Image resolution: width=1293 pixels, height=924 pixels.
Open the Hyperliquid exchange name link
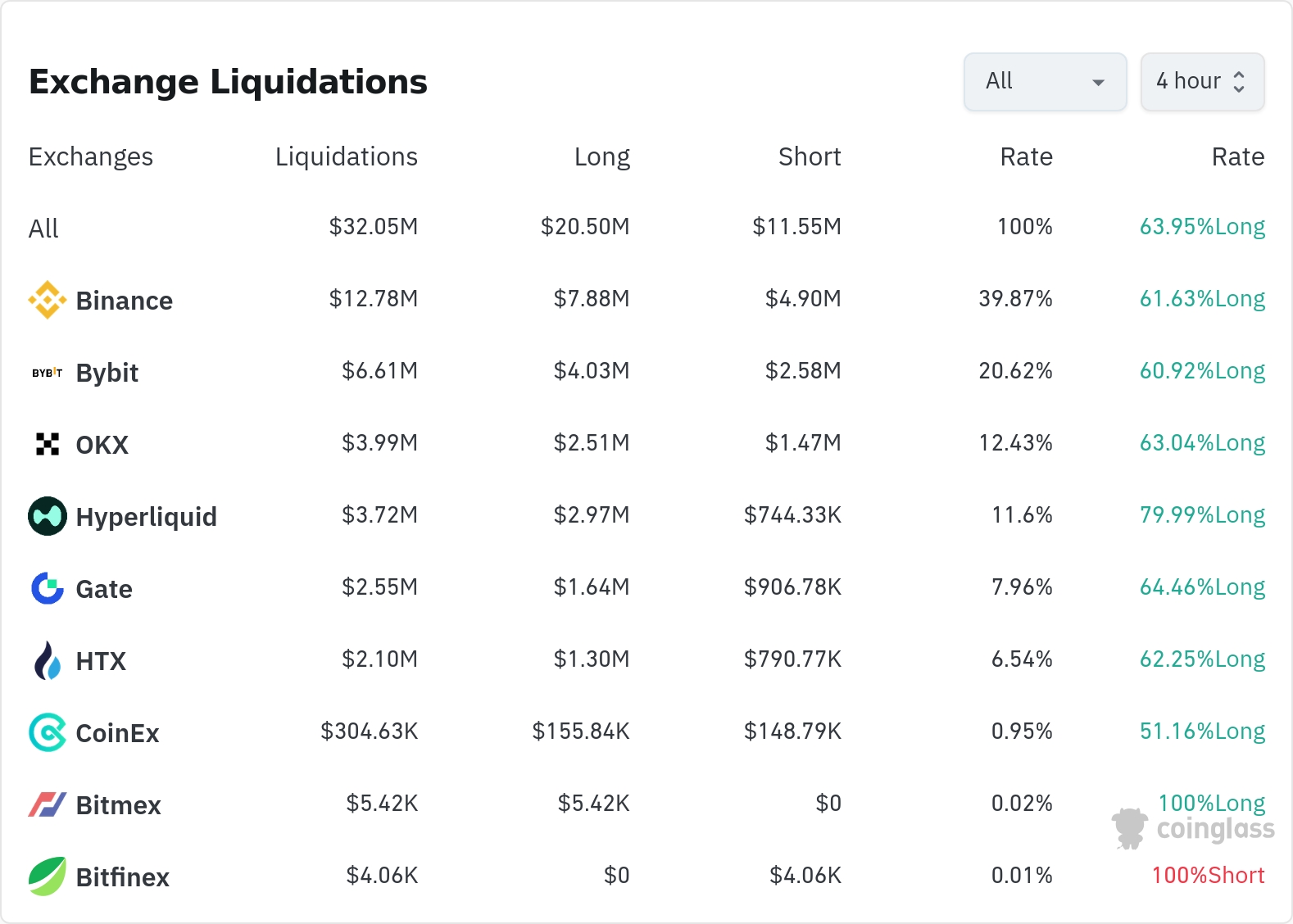coord(146,517)
